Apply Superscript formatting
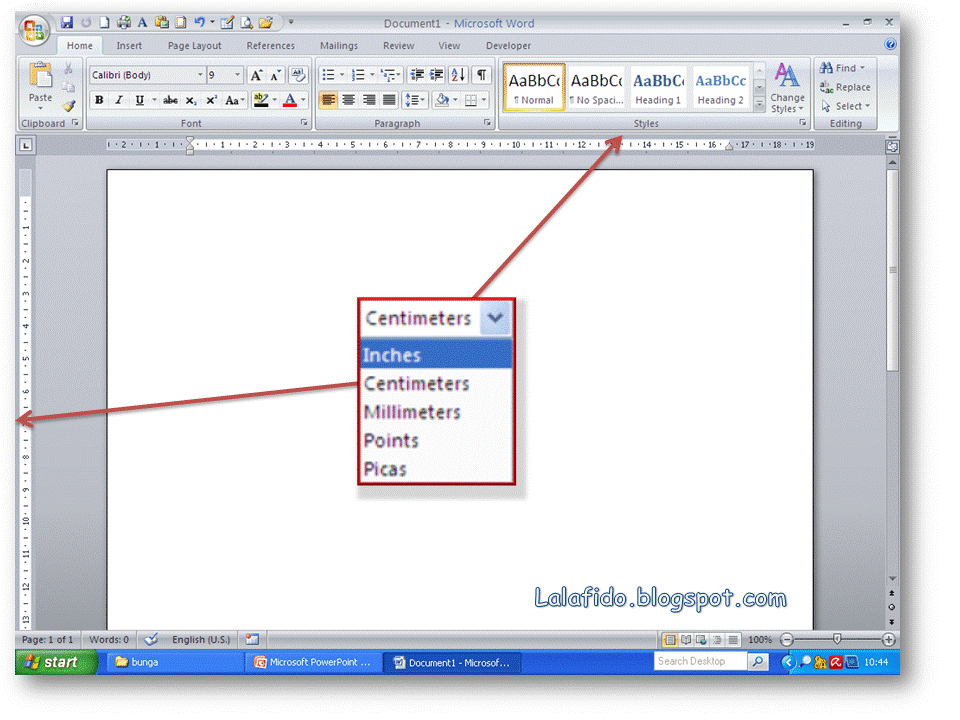Screen dimensions: 960x720 (x=211, y=100)
